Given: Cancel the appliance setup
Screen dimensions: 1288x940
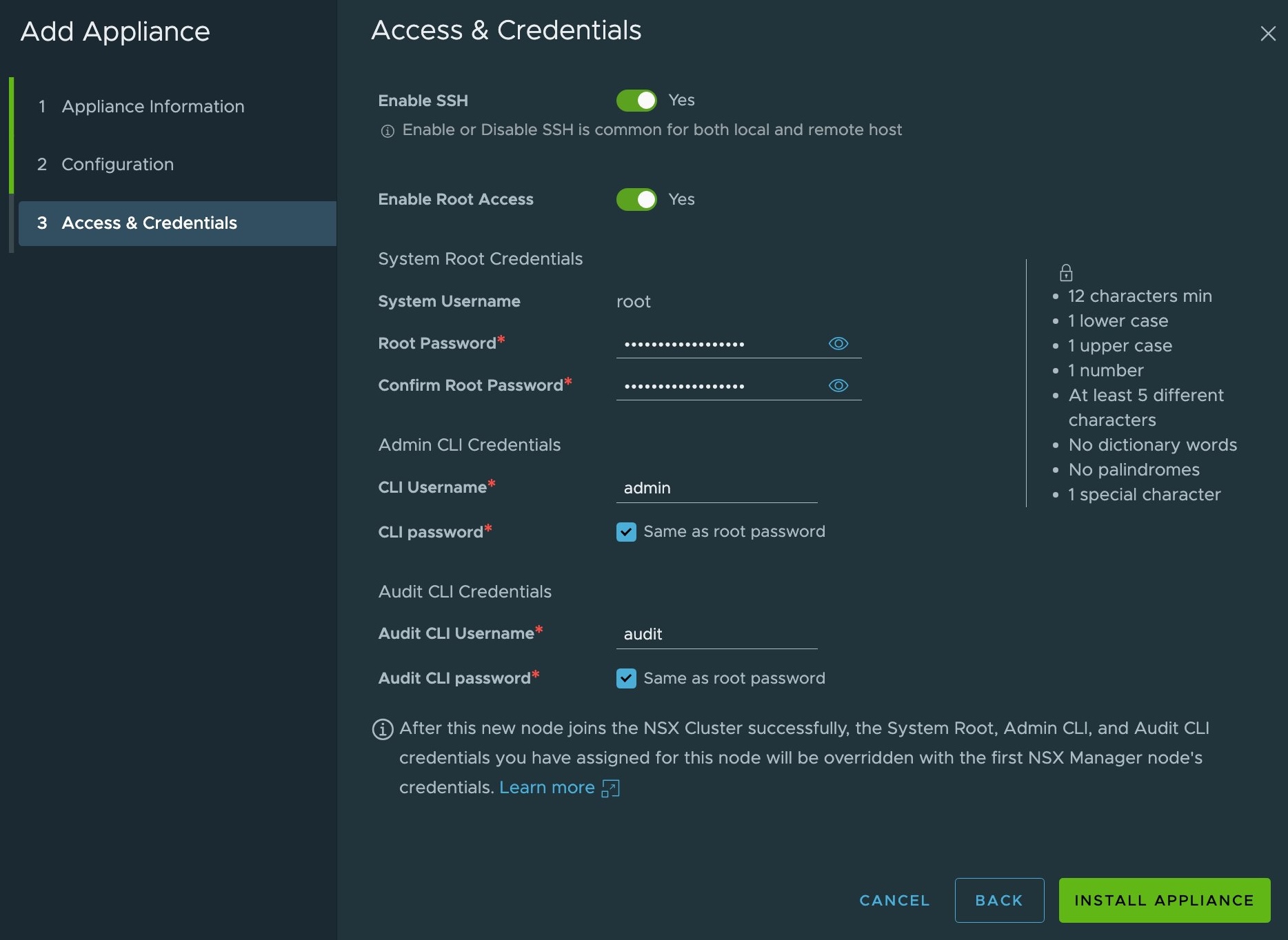Looking at the screenshot, I should pyautogui.click(x=894, y=900).
